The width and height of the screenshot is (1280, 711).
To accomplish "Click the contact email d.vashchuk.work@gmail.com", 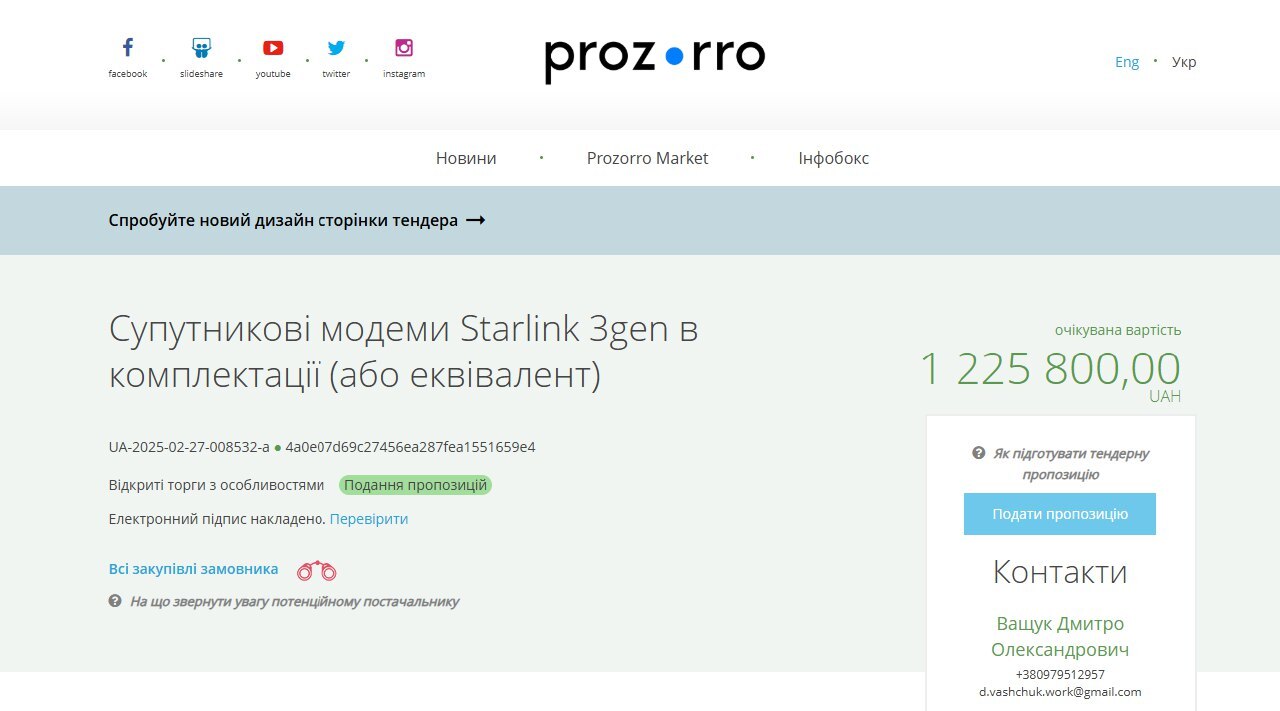I will point(1060,692).
